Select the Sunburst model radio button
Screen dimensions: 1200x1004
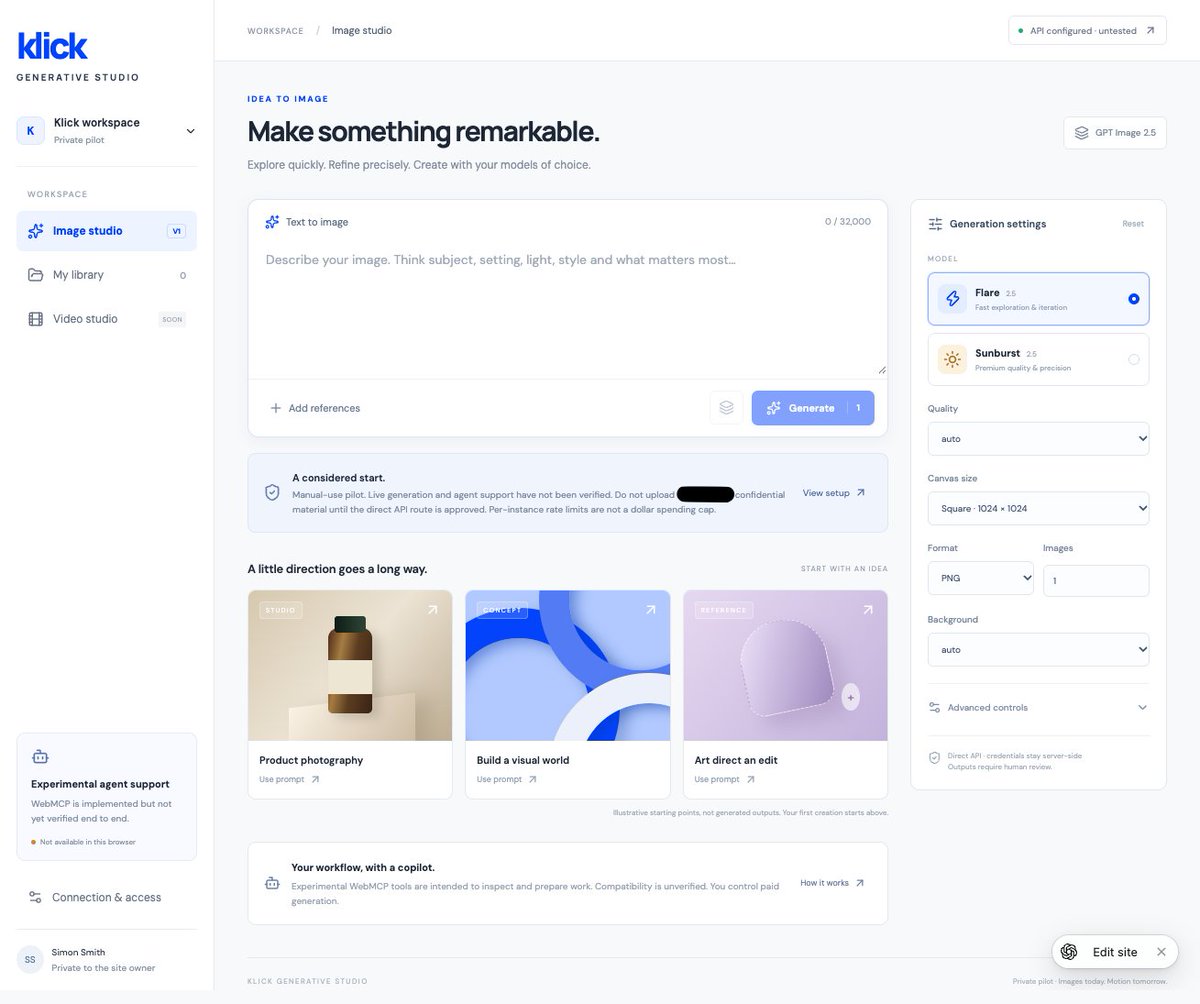[1133, 360]
